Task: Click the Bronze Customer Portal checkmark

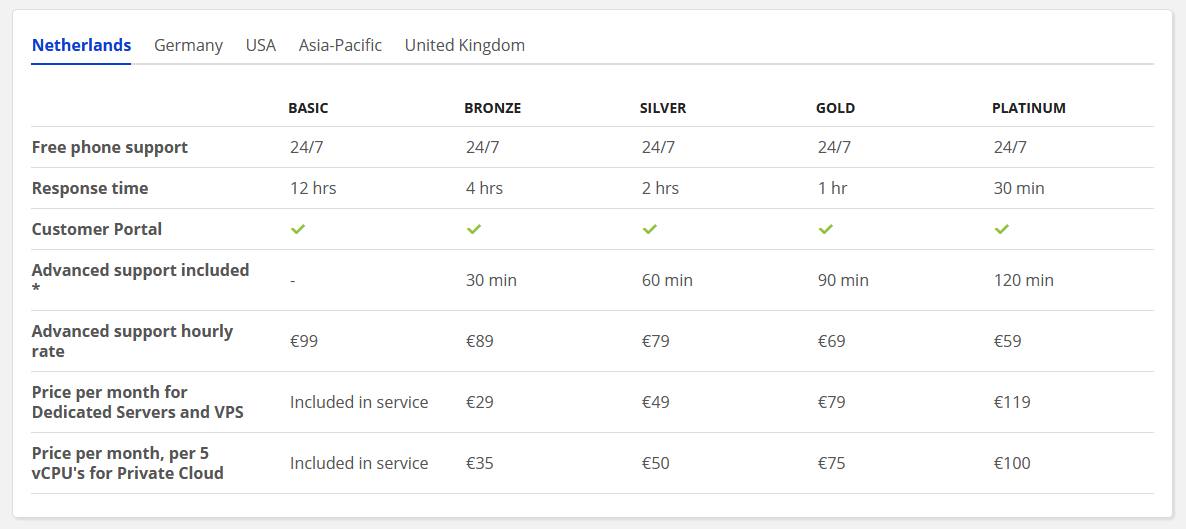Action: 474,229
